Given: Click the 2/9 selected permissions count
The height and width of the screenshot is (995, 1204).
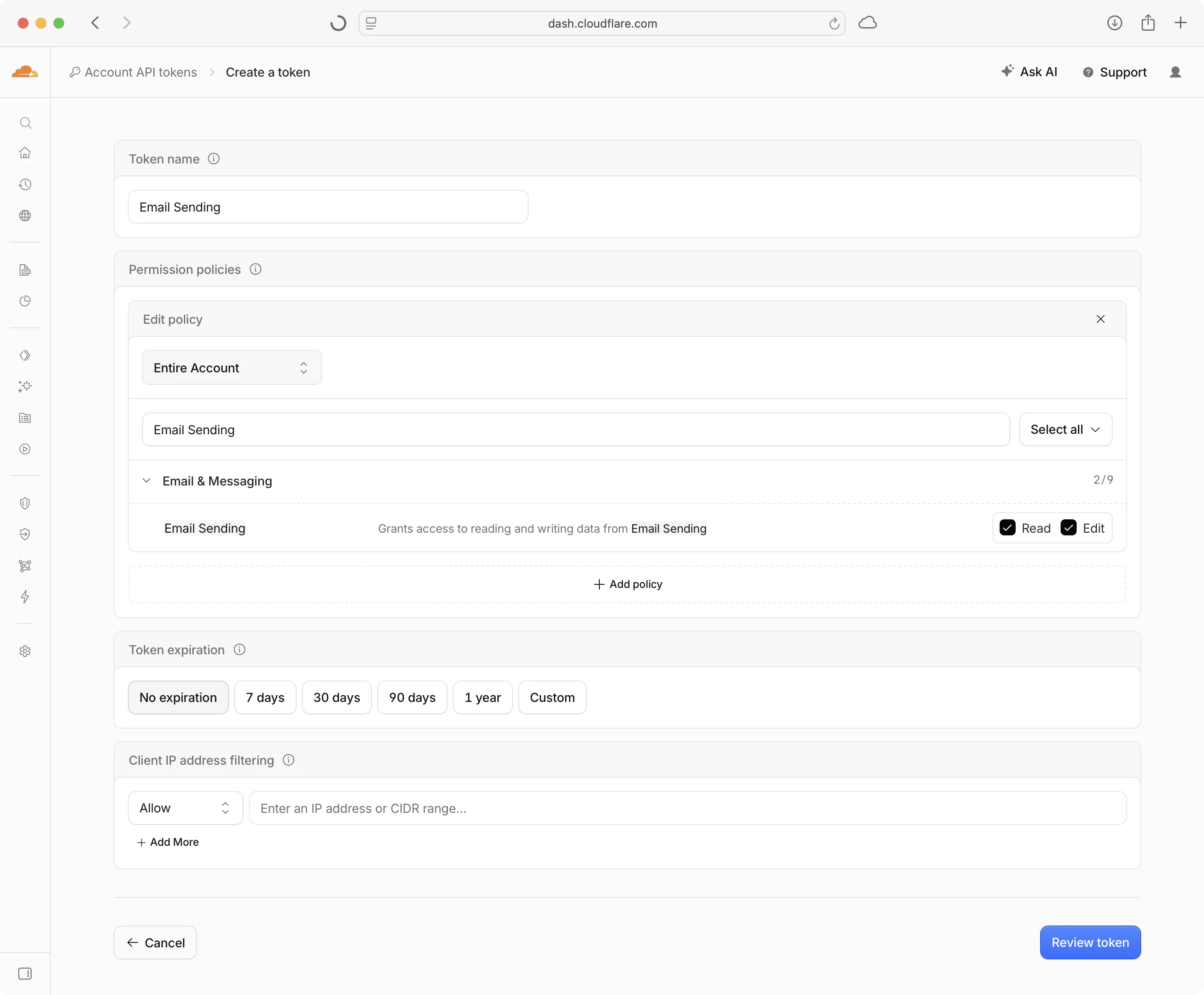Looking at the screenshot, I should (x=1103, y=480).
